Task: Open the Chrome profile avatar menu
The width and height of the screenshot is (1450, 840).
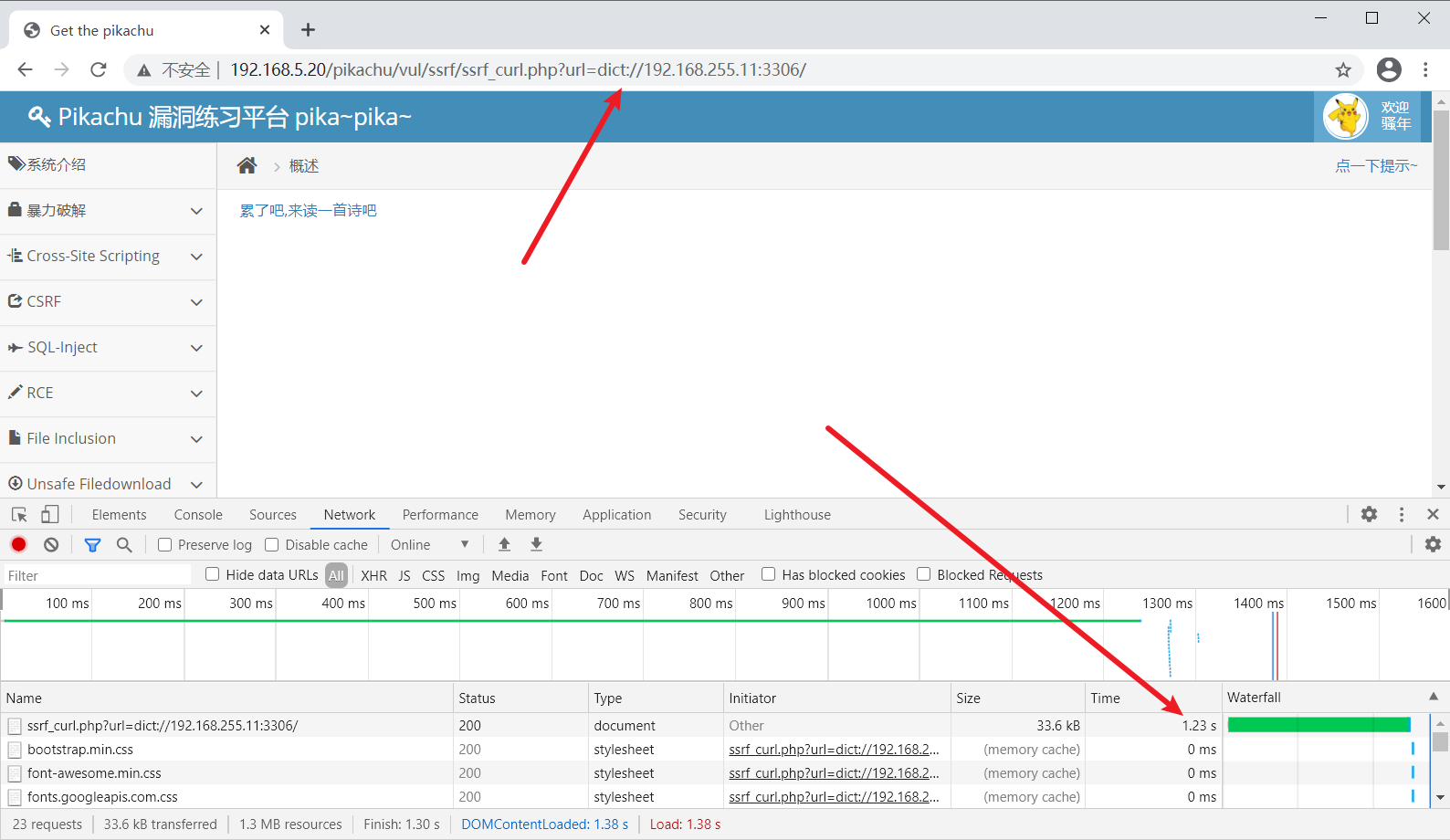Action: [1389, 69]
